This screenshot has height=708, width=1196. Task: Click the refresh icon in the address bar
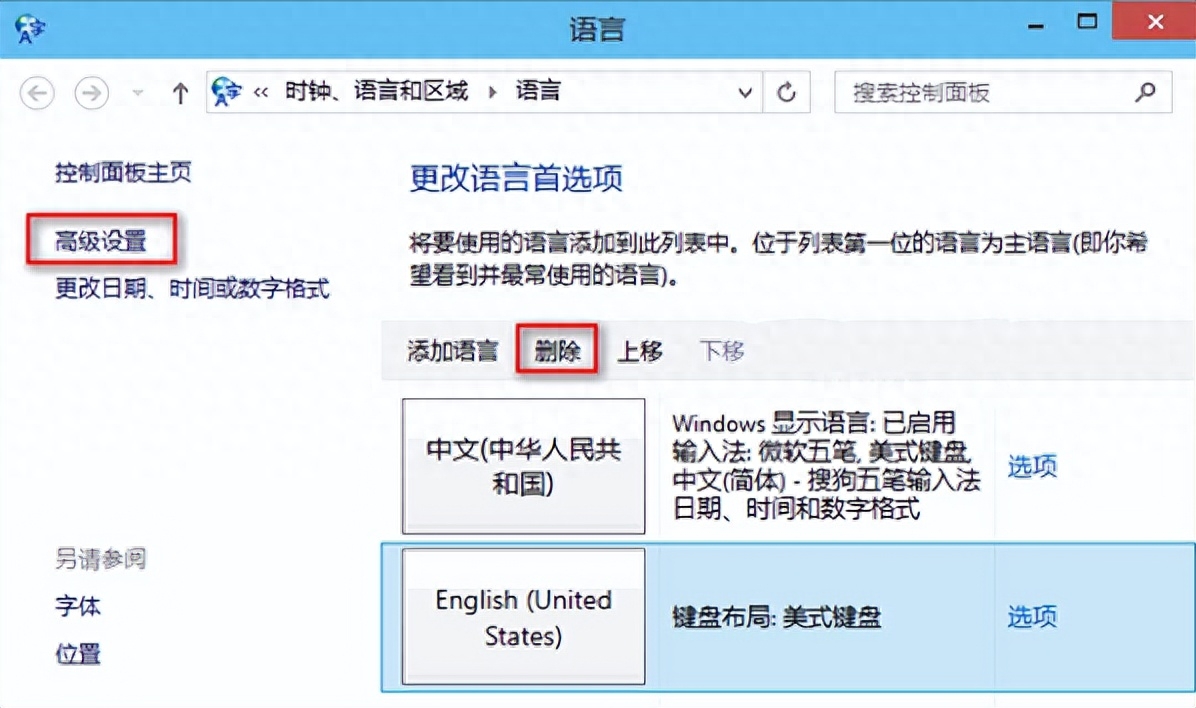[x=785, y=92]
